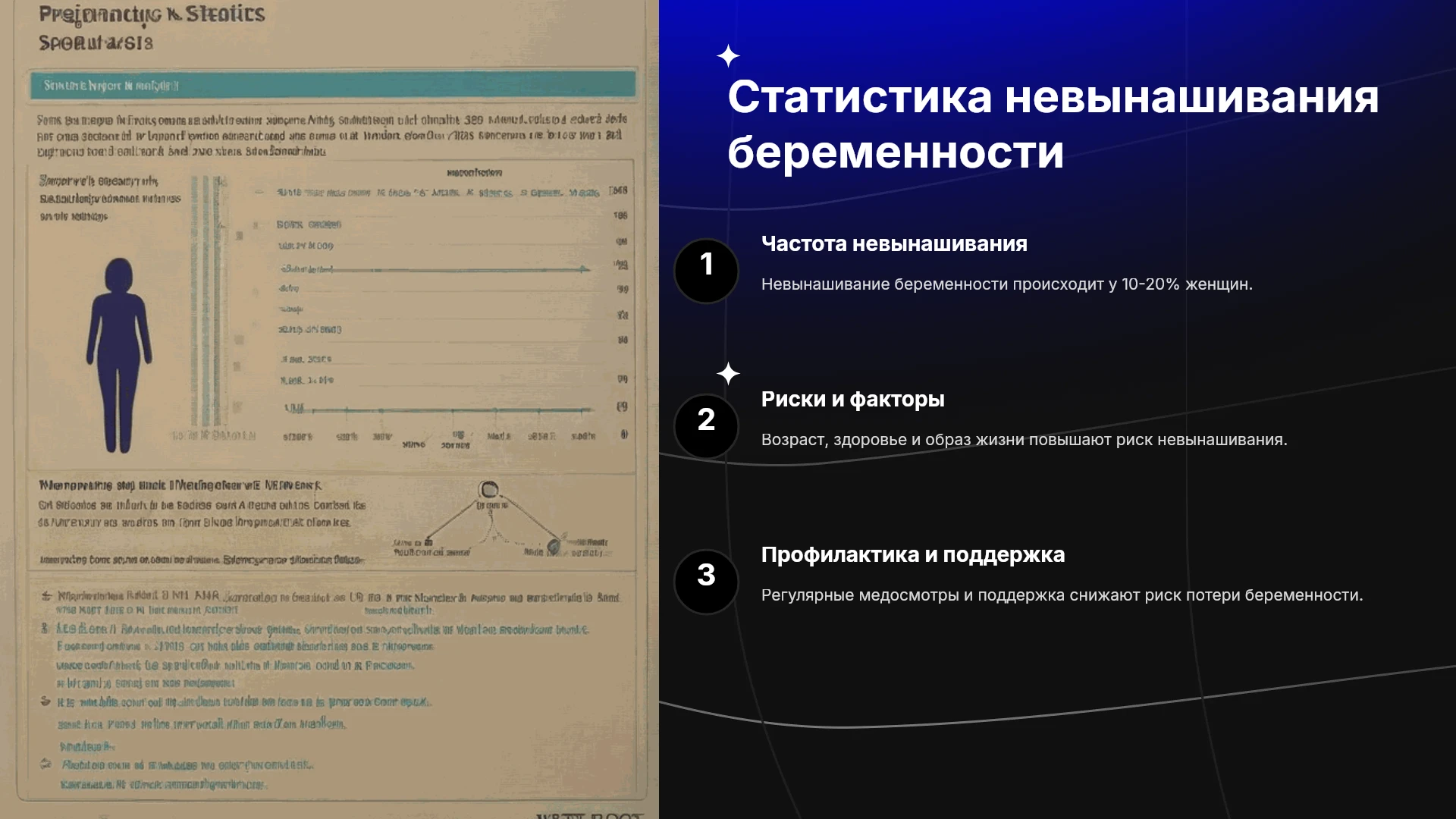Viewport: 1456px width, 819px height.
Task: Click the sparkle star above the title
Action: pyautogui.click(x=728, y=56)
